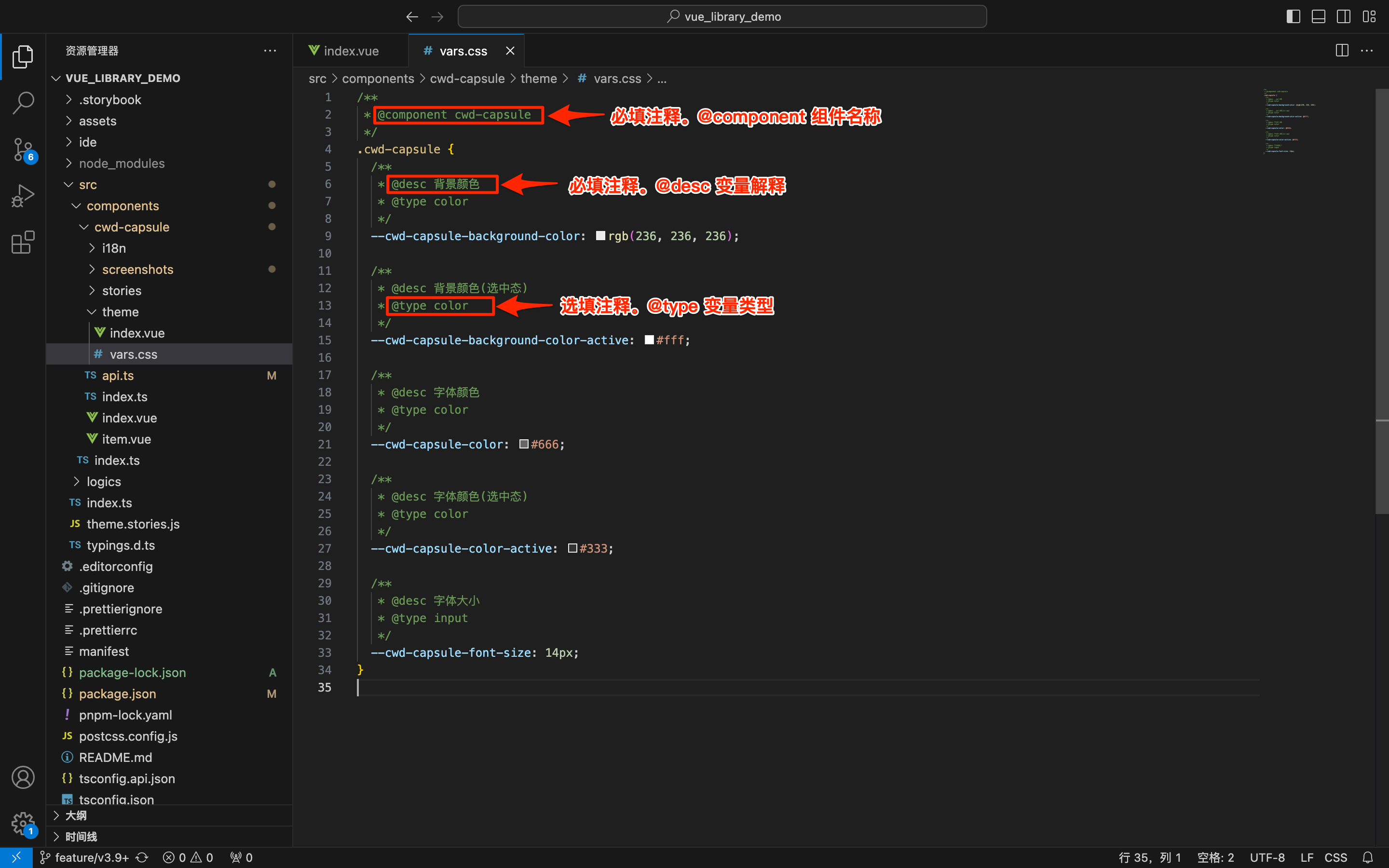The width and height of the screenshot is (1389, 868).
Task: Switch to the index.vue tab
Action: pos(350,51)
